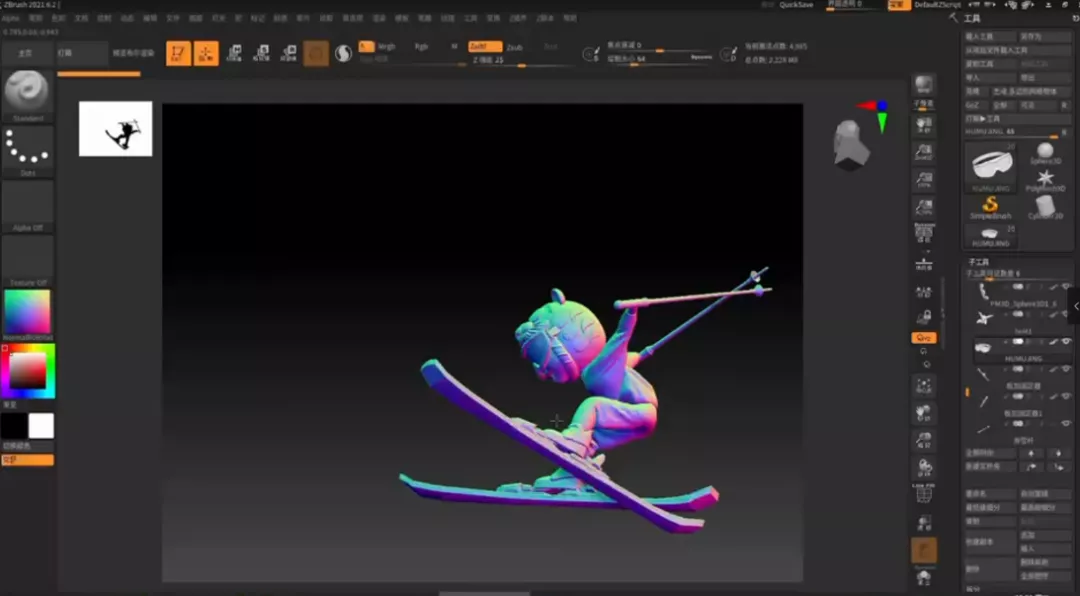The width and height of the screenshot is (1080, 596).
Task: Choose the Cylinder3D tool
Action: 1045,207
